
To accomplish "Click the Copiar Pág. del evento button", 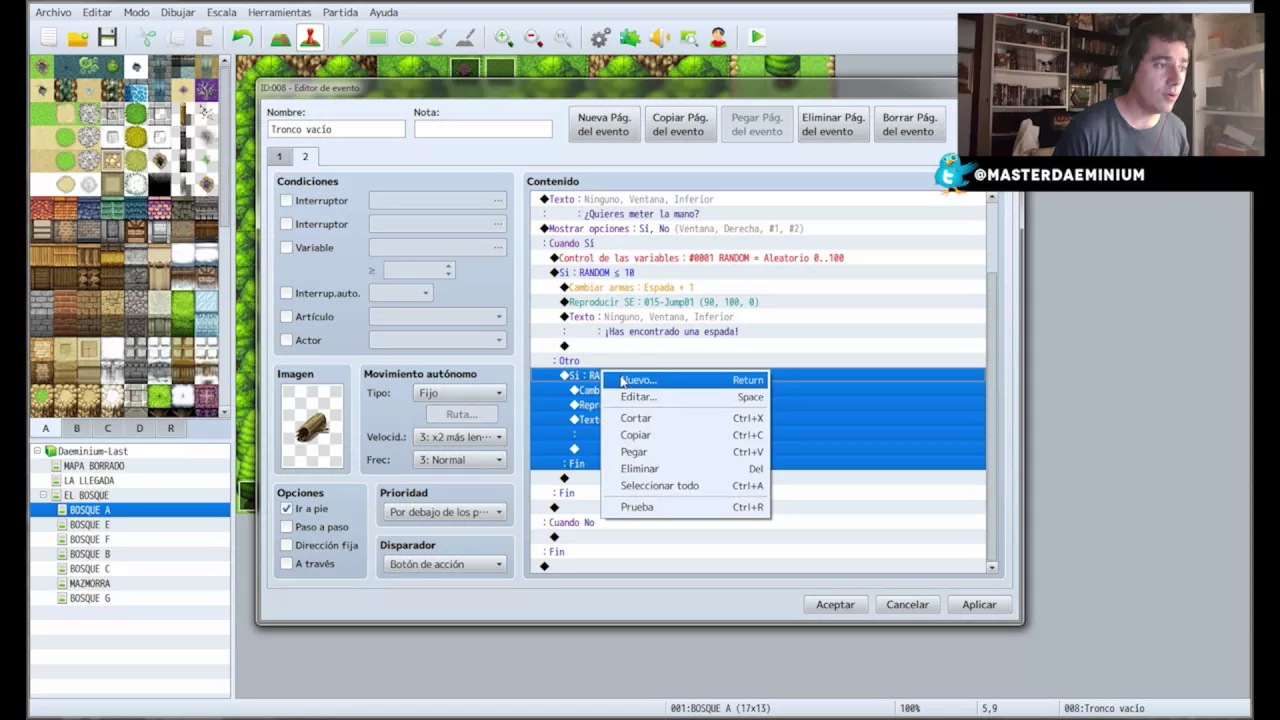I will [680, 125].
